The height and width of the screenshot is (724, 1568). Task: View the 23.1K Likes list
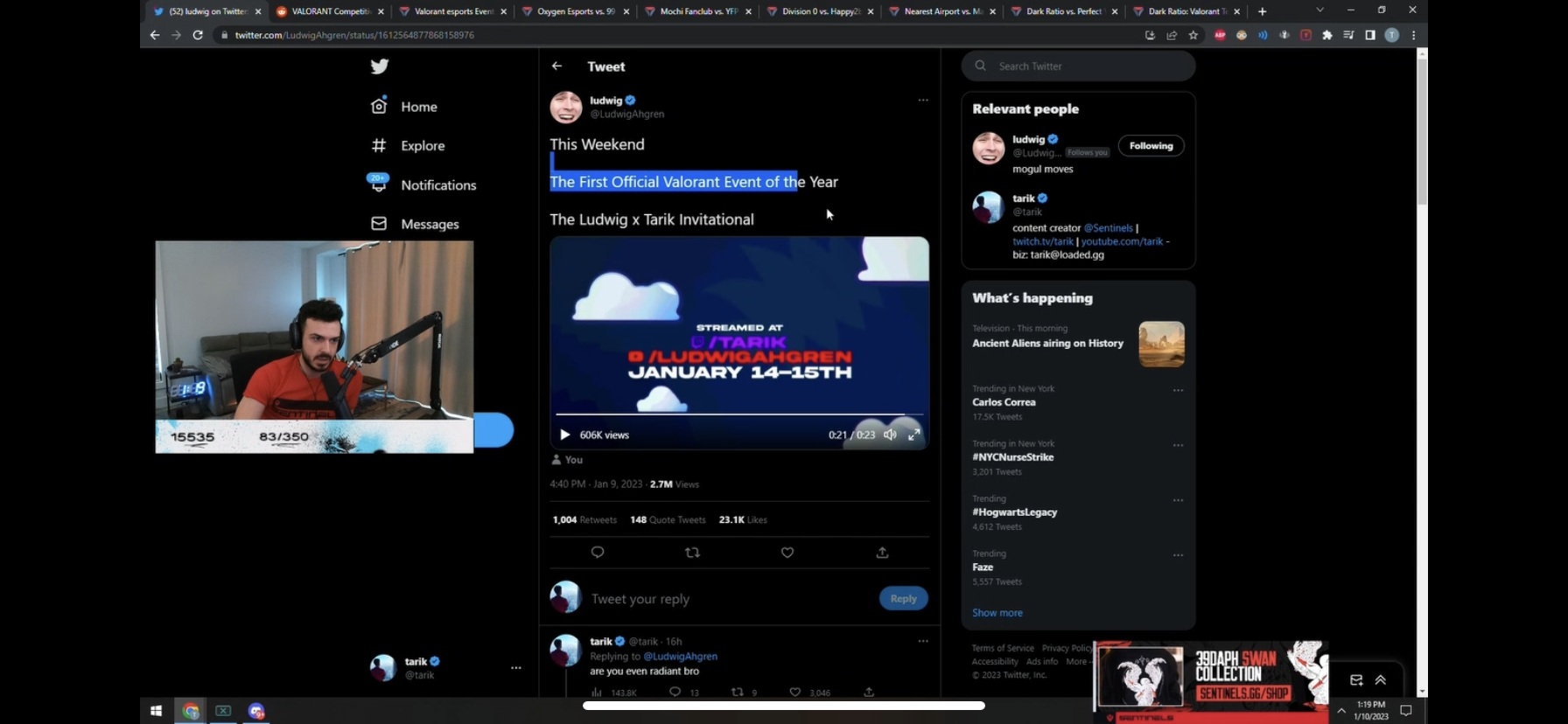pos(743,519)
